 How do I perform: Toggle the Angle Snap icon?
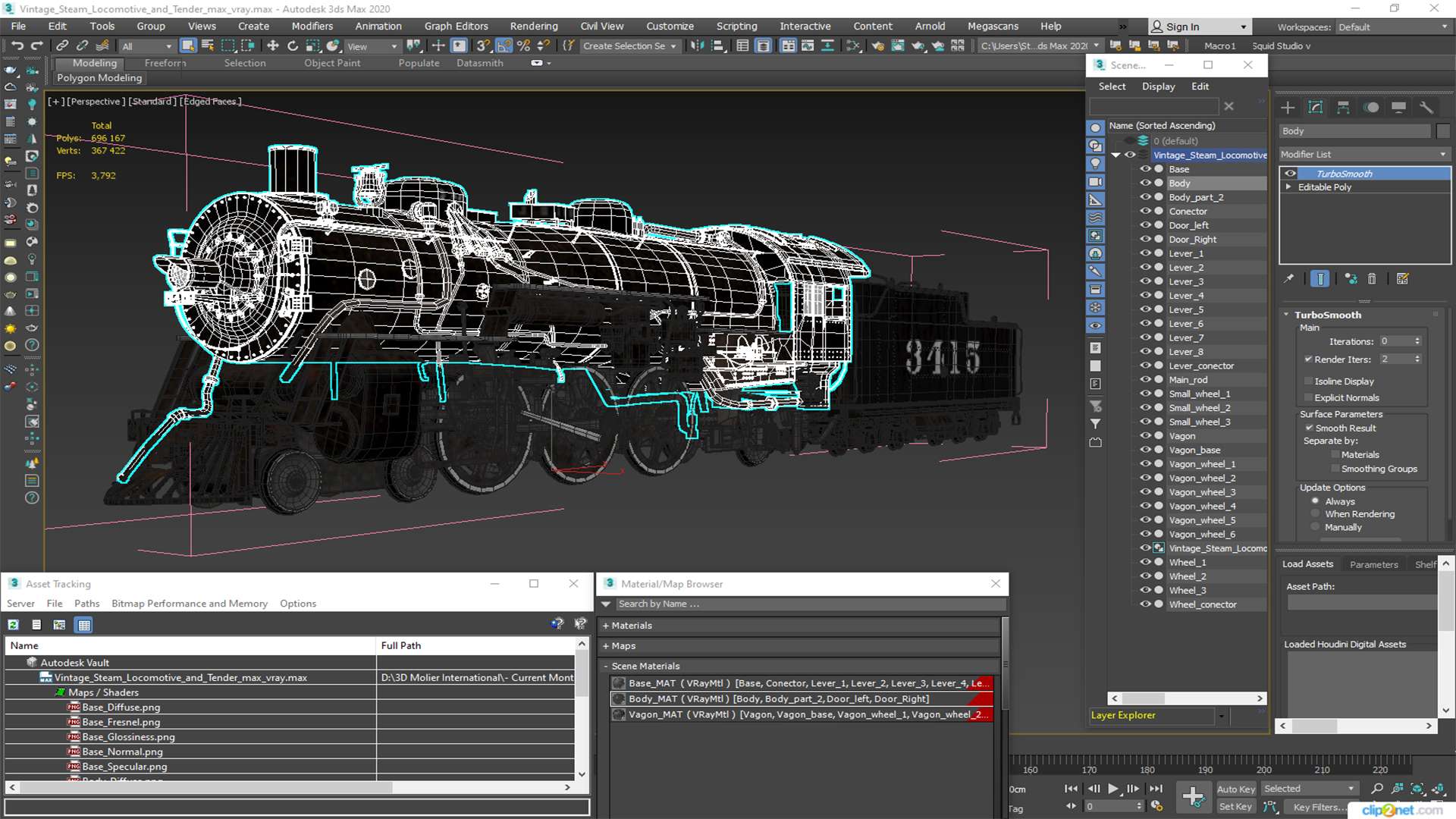pos(504,45)
